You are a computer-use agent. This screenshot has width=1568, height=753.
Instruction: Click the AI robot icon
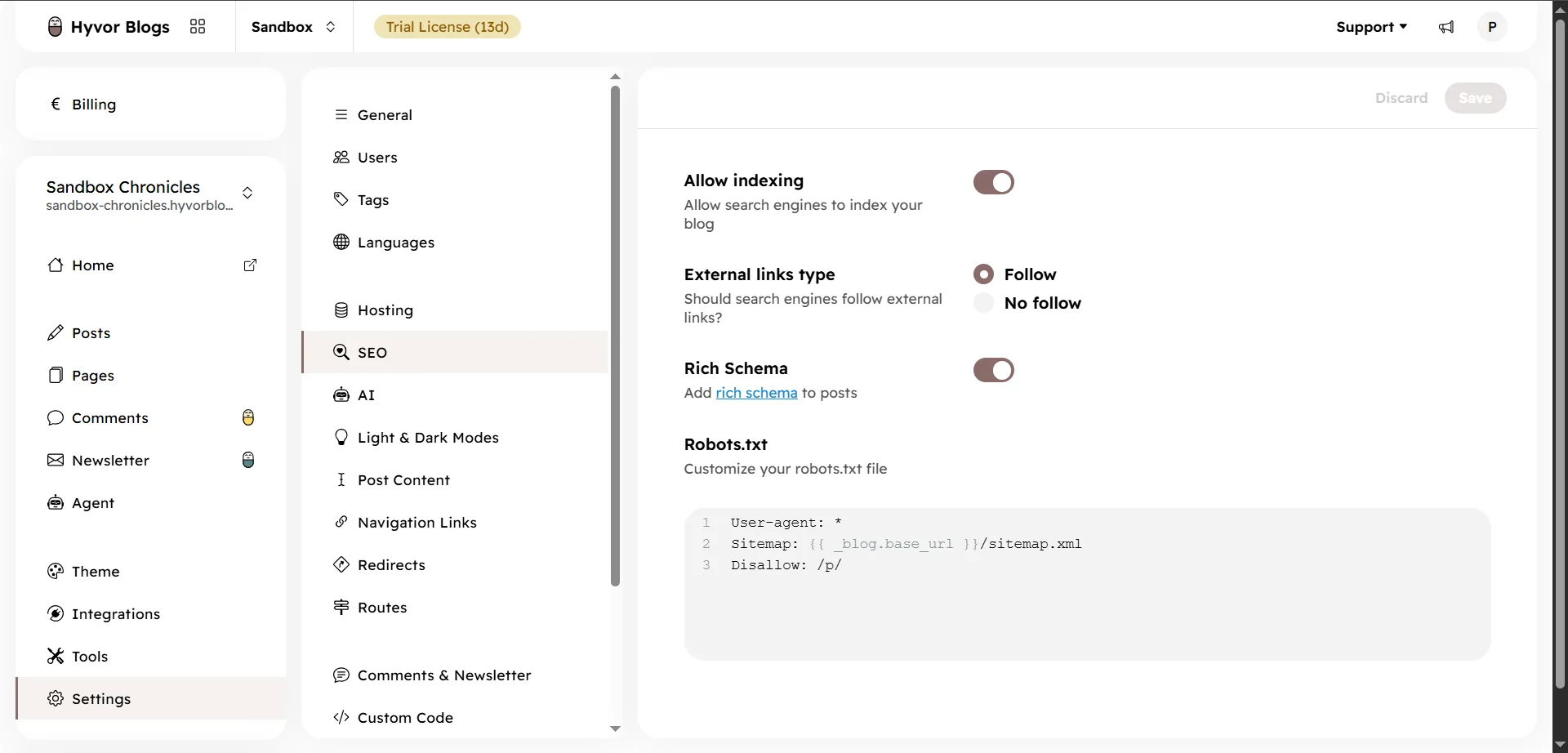tap(341, 395)
